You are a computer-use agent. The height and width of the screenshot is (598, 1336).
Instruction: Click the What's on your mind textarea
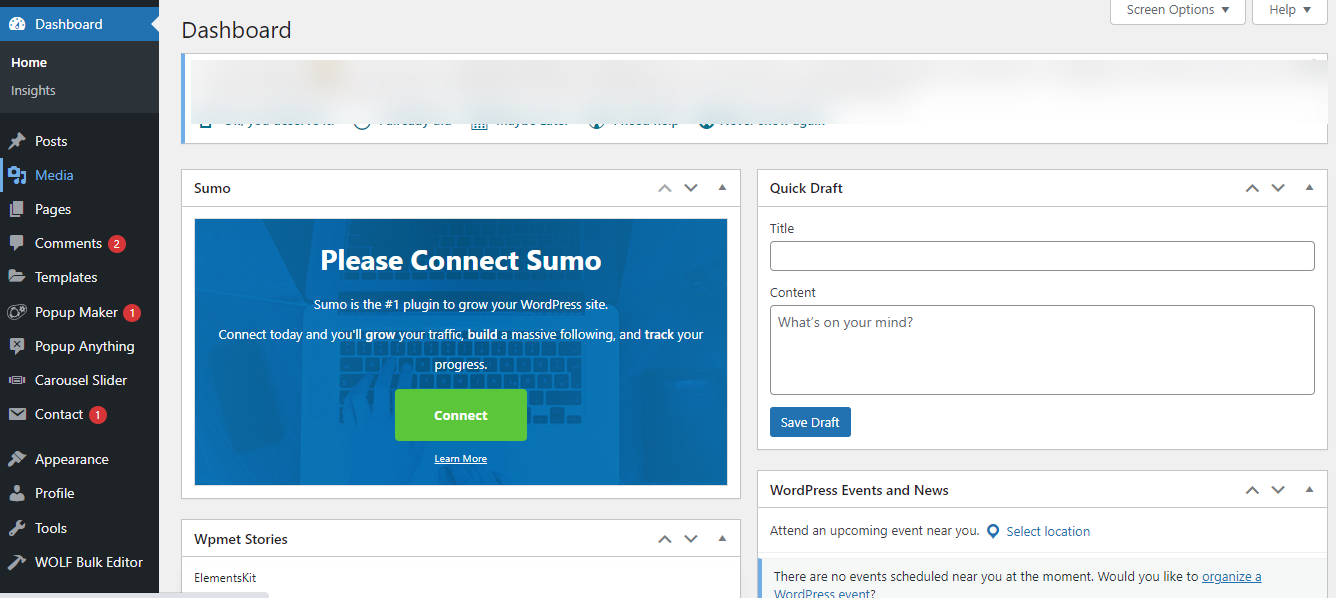pos(1042,350)
